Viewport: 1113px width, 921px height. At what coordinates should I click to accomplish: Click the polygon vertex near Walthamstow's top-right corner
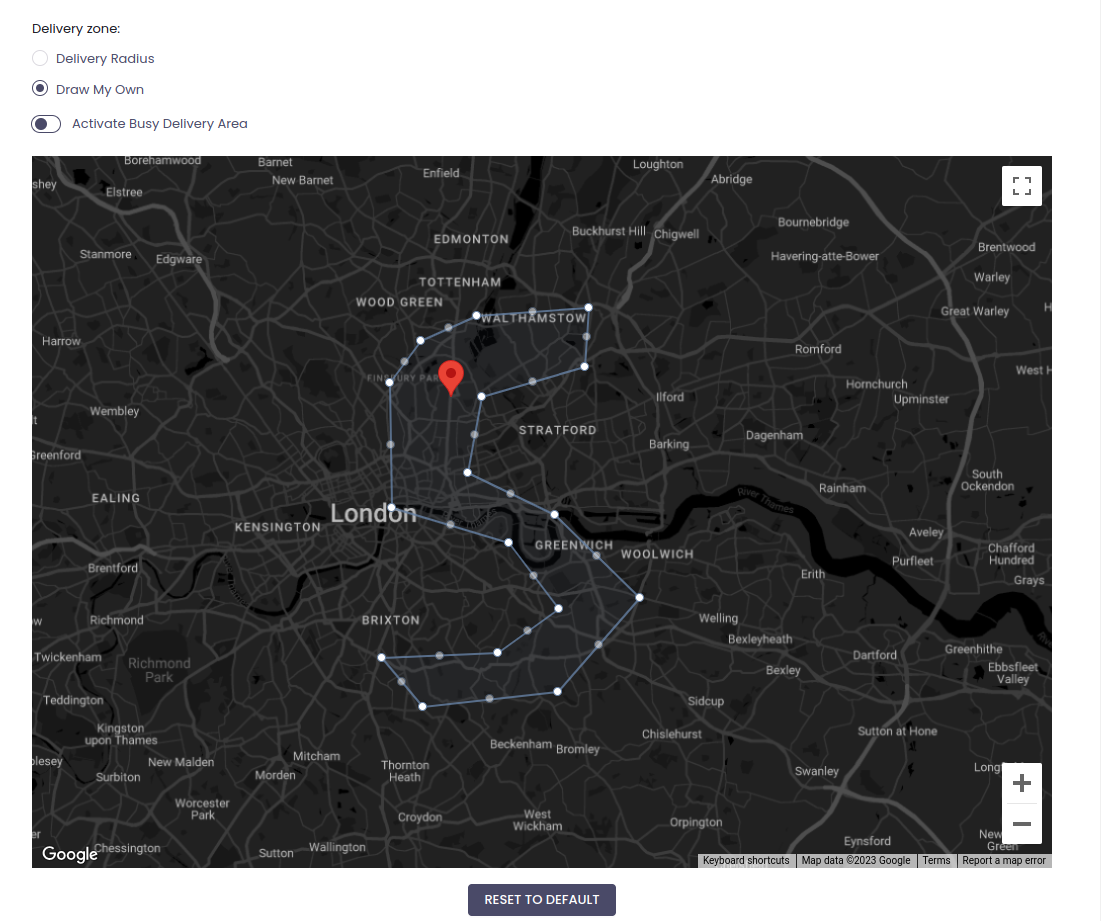588,307
